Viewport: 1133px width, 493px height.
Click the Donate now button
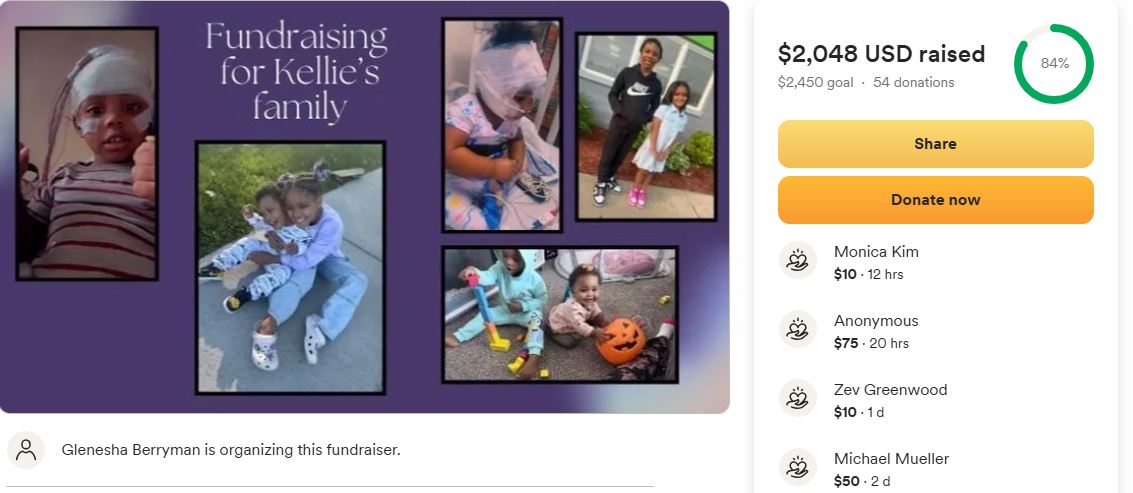pos(935,200)
